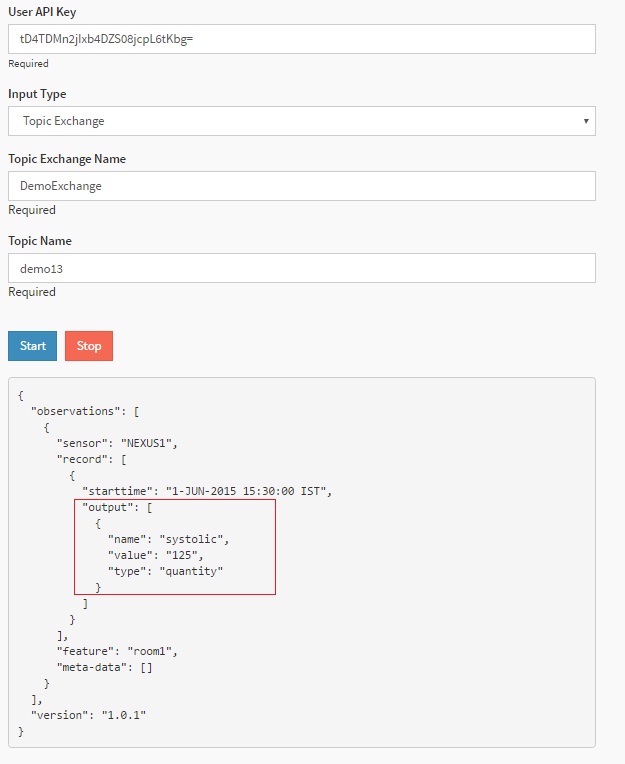Click the "name": "systolic" line

[x=168, y=539]
